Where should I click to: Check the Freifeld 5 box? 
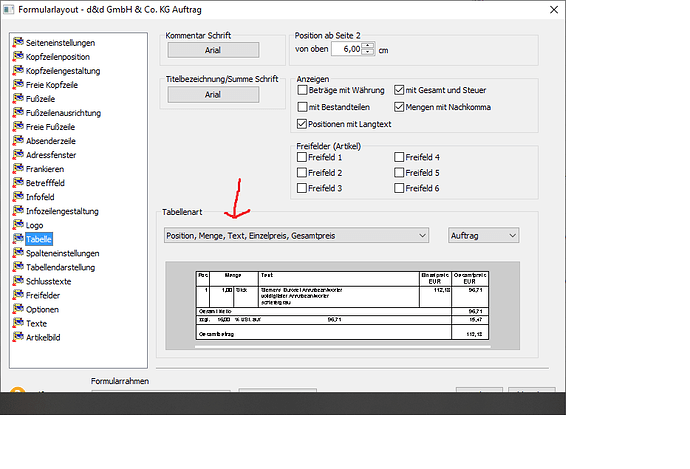399,172
